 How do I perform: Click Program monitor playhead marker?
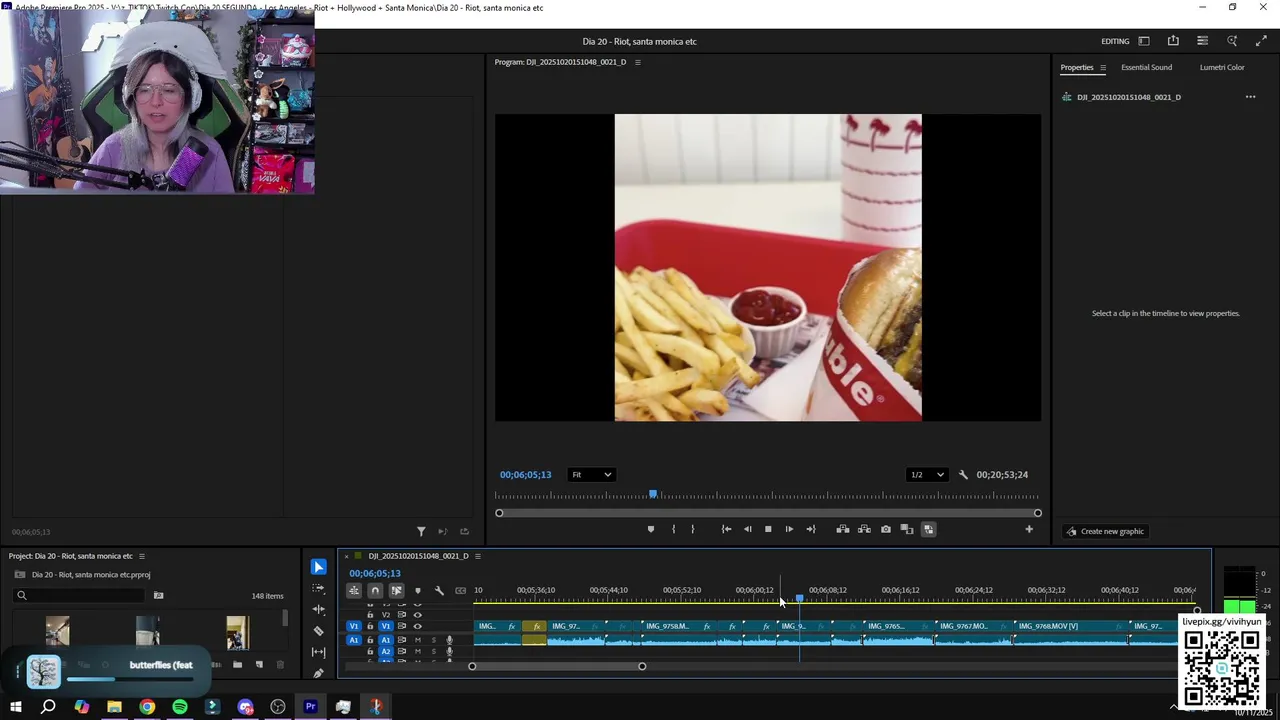(x=653, y=494)
